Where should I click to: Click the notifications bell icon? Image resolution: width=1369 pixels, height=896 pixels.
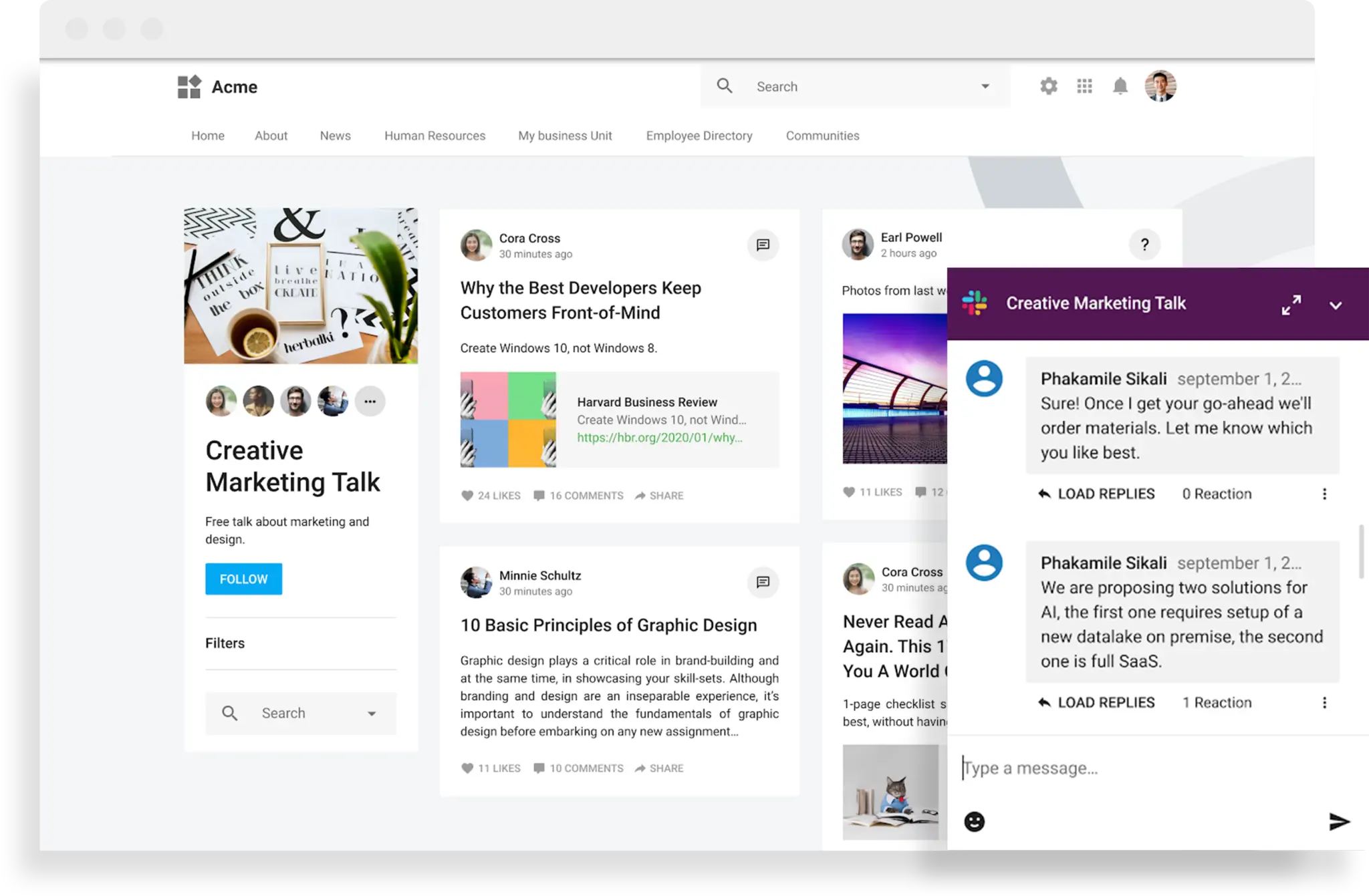(1120, 86)
